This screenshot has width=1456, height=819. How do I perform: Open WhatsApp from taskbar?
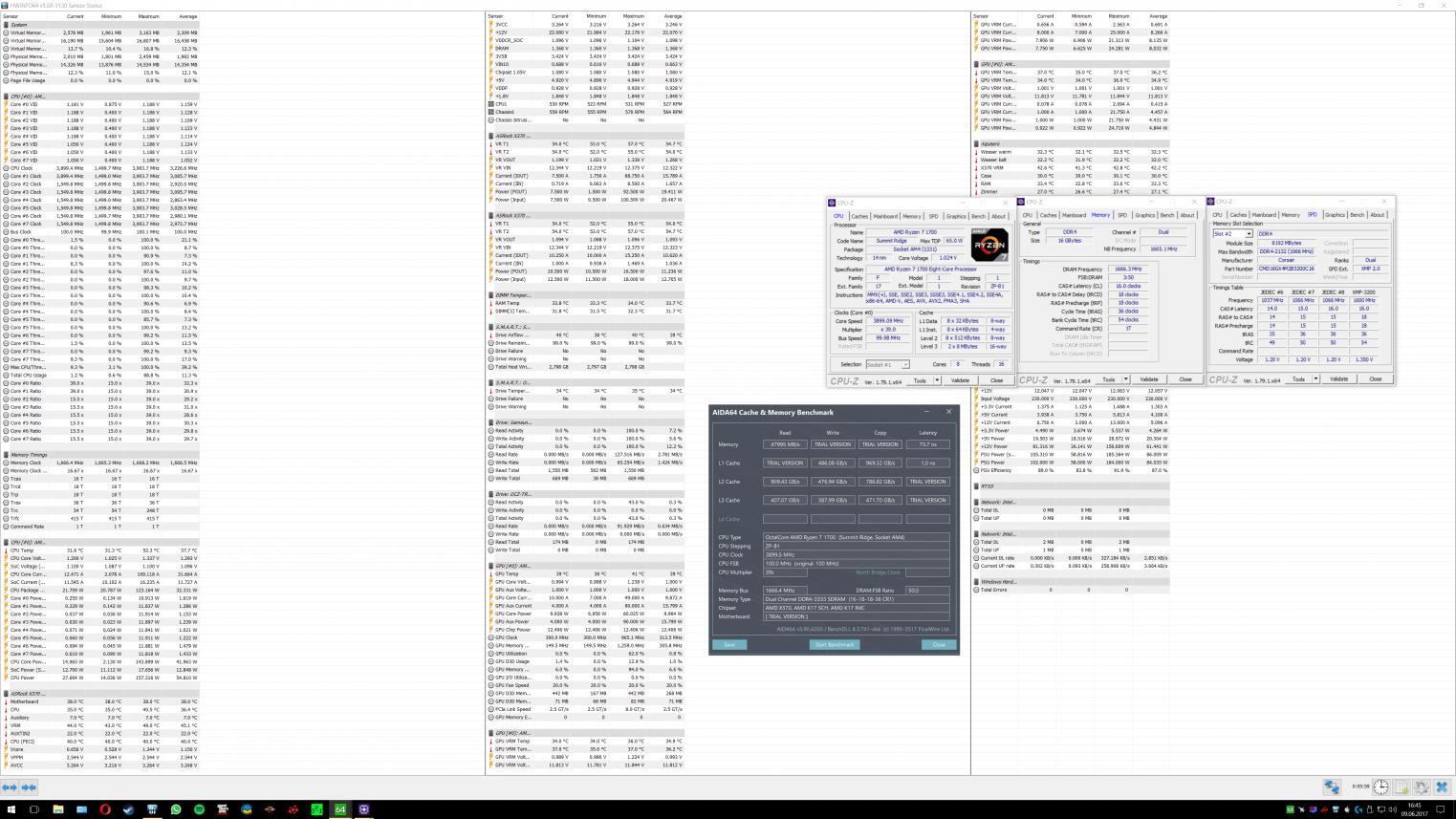(x=176, y=808)
